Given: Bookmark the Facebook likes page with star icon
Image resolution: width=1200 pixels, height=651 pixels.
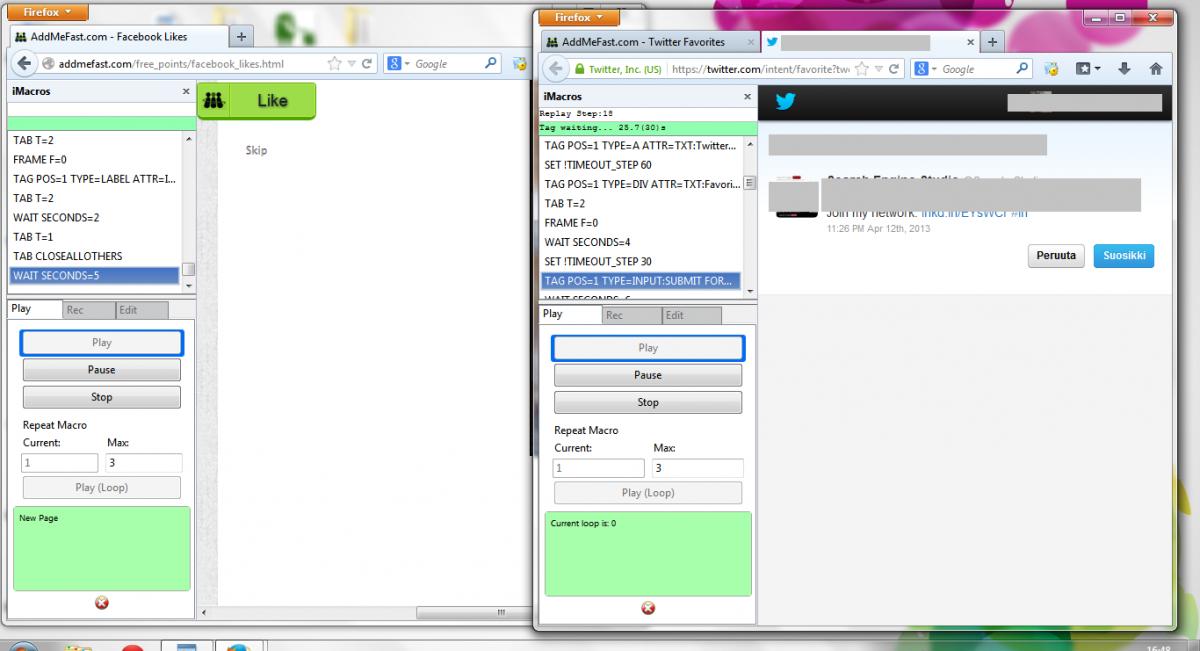Looking at the screenshot, I should click(x=334, y=63).
